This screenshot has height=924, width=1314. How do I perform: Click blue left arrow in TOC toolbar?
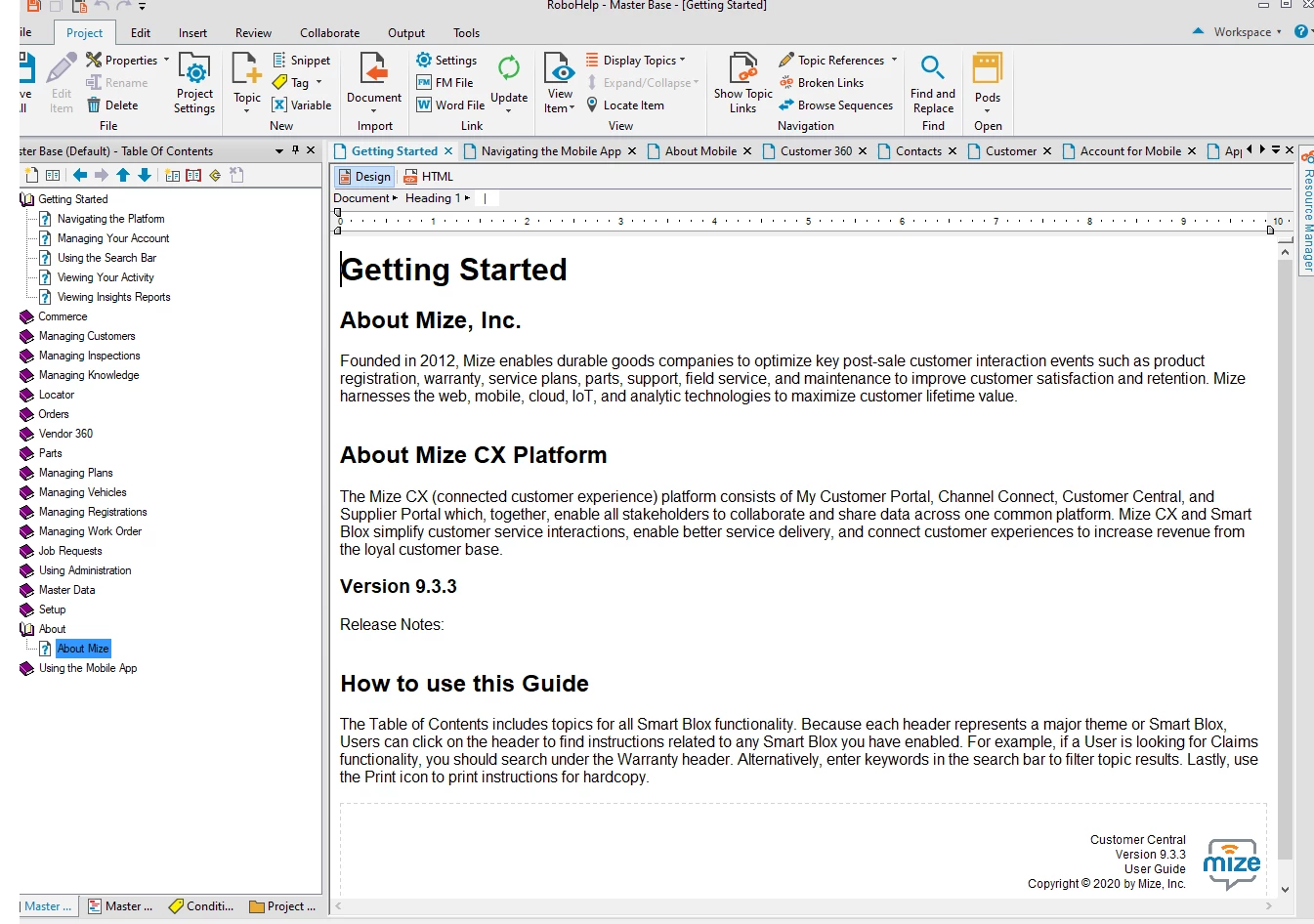(x=80, y=175)
